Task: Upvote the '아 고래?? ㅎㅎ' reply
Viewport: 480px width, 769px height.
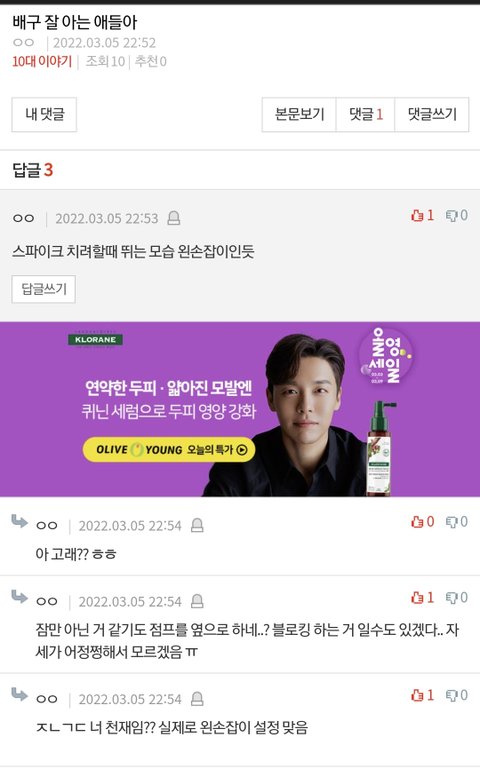Action: point(422,522)
